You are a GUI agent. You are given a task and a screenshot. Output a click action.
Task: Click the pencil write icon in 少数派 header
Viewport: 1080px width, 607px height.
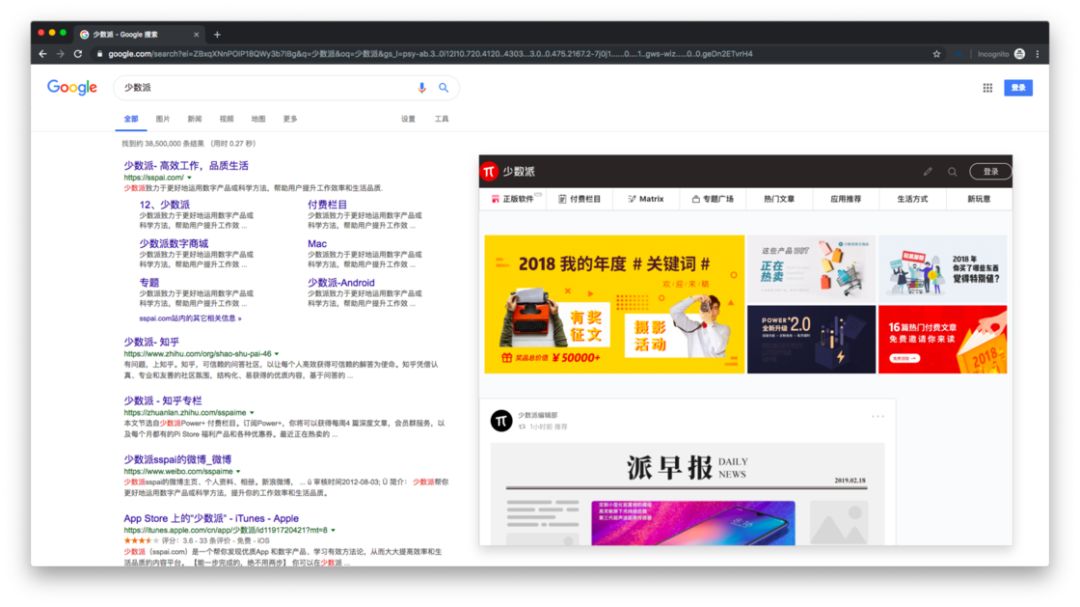(928, 172)
